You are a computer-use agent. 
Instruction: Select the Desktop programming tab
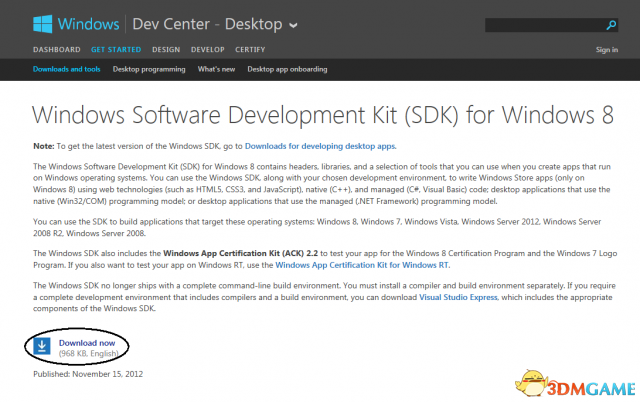click(x=149, y=69)
